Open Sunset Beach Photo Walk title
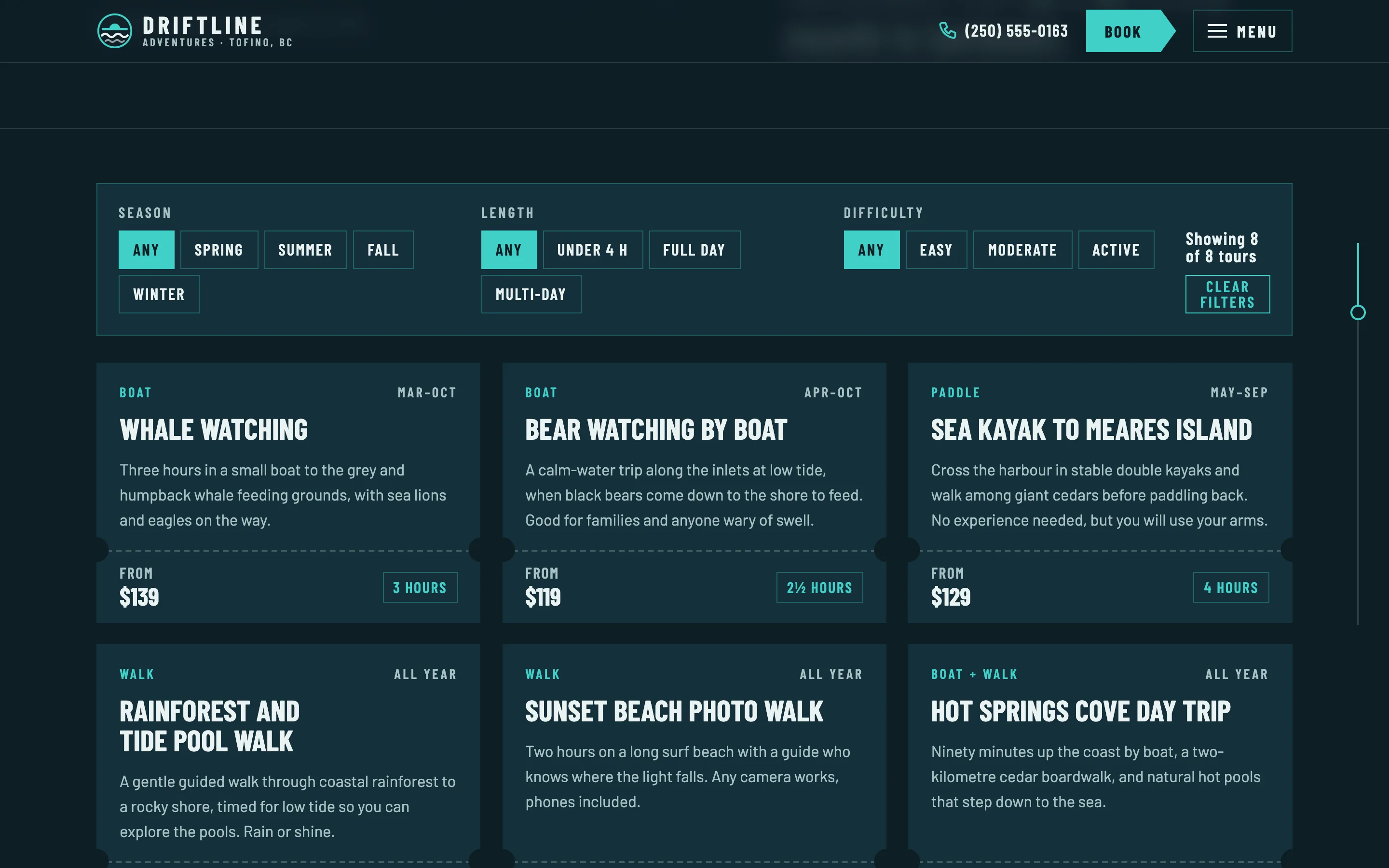1389x868 pixels. (x=674, y=712)
